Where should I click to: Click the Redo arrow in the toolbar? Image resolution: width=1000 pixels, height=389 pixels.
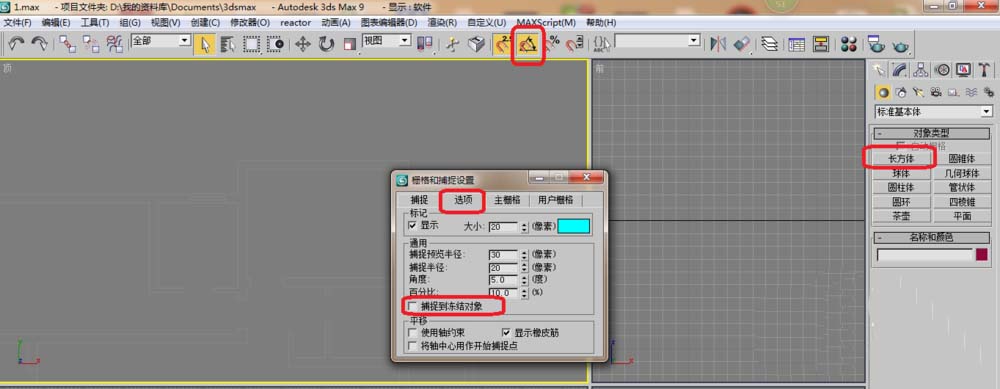tap(39, 43)
